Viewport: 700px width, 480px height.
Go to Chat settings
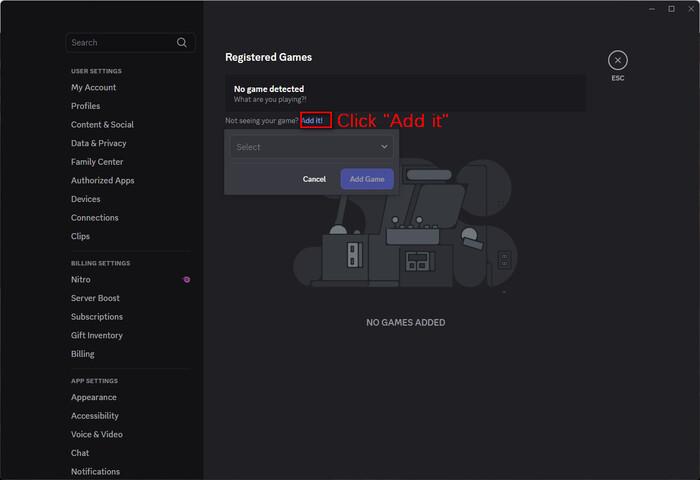pos(80,453)
